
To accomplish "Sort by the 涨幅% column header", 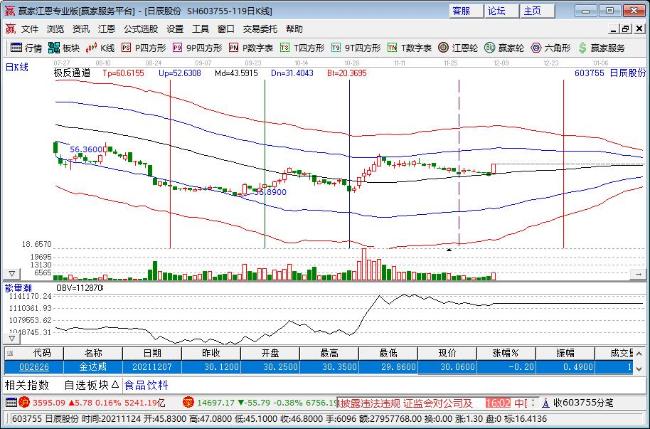I will (506, 353).
